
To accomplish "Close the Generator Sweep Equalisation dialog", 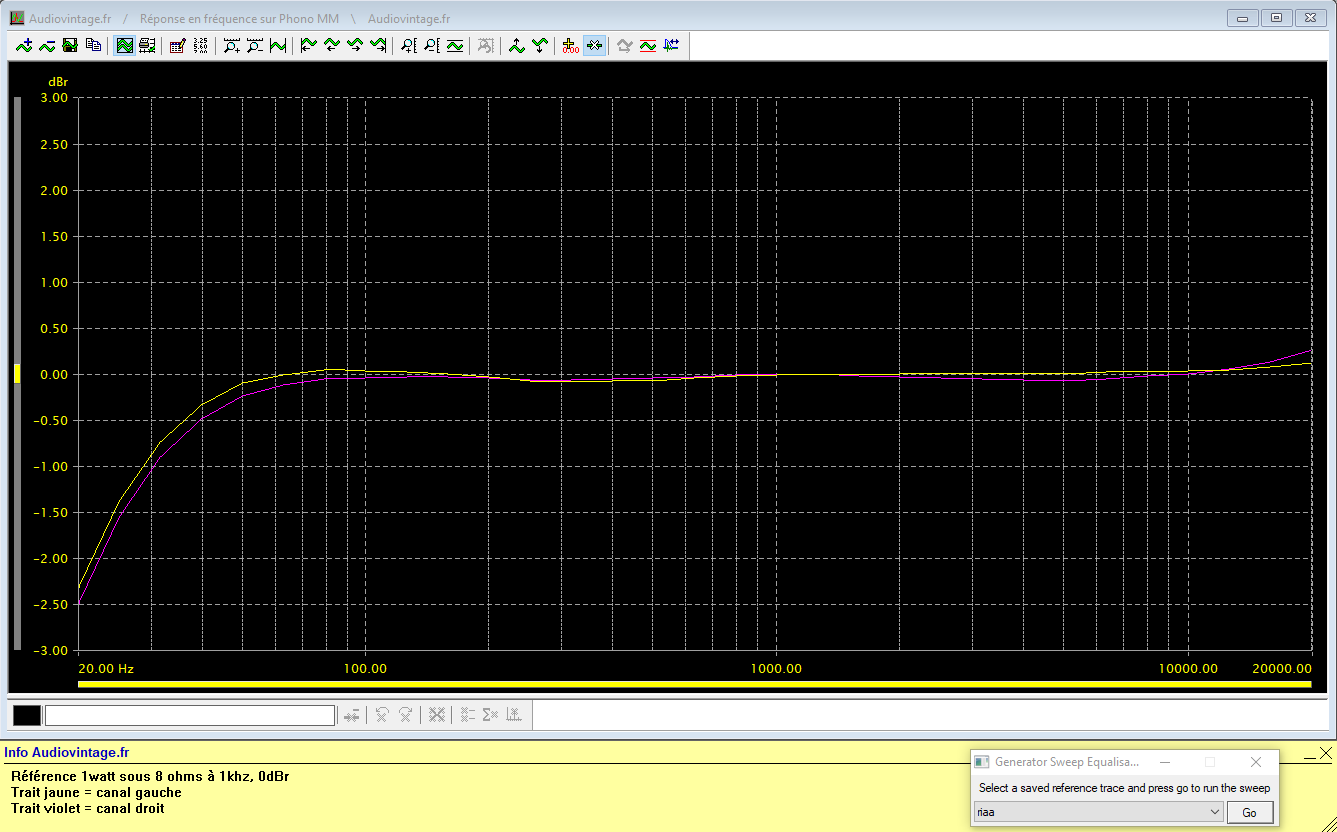I will 1256,762.
